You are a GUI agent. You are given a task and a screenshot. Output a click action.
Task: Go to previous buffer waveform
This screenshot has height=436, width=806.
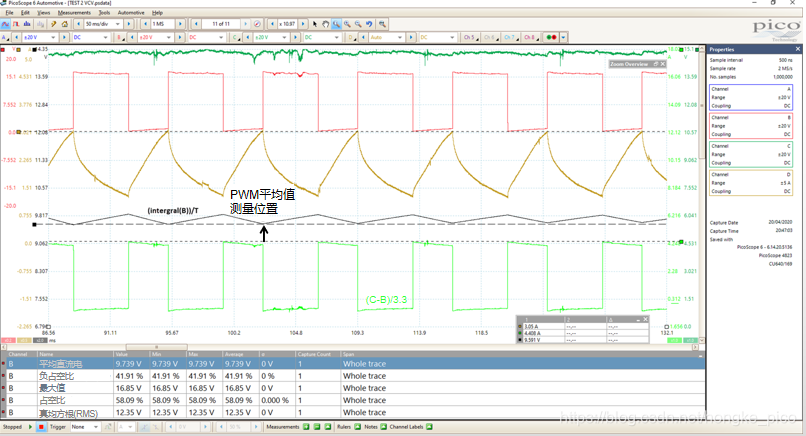[x=196, y=24]
